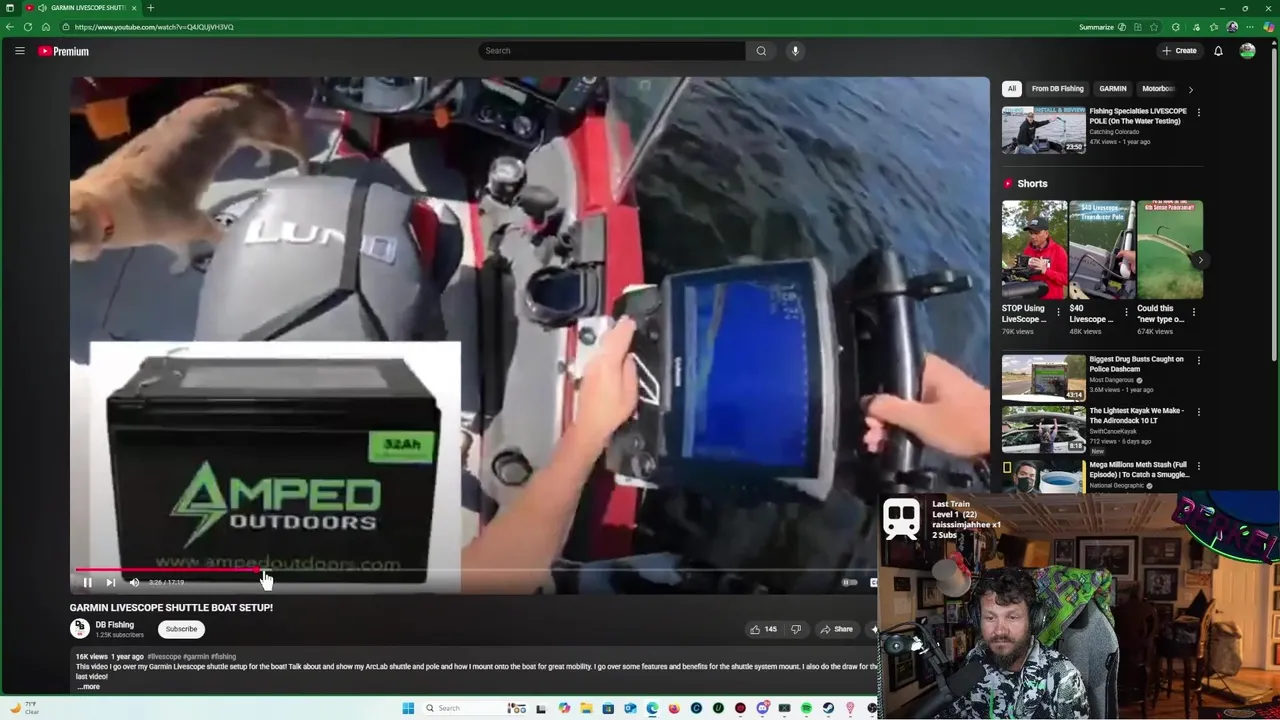The width and height of the screenshot is (1280, 720).
Task: Open DB Fishing channel name link
Action: tap(114, 625)
